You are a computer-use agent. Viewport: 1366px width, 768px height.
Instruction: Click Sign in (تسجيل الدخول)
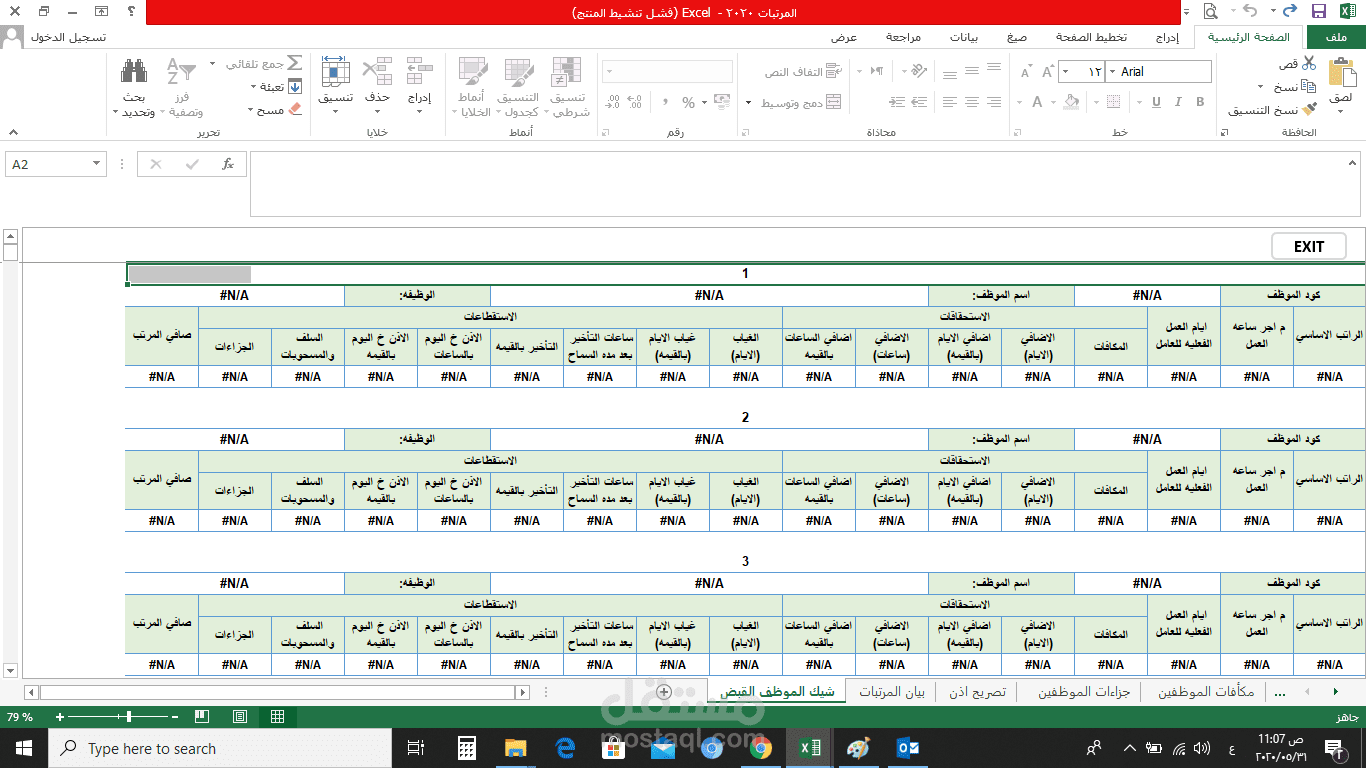pyautogui.click(x=67, y=37)
